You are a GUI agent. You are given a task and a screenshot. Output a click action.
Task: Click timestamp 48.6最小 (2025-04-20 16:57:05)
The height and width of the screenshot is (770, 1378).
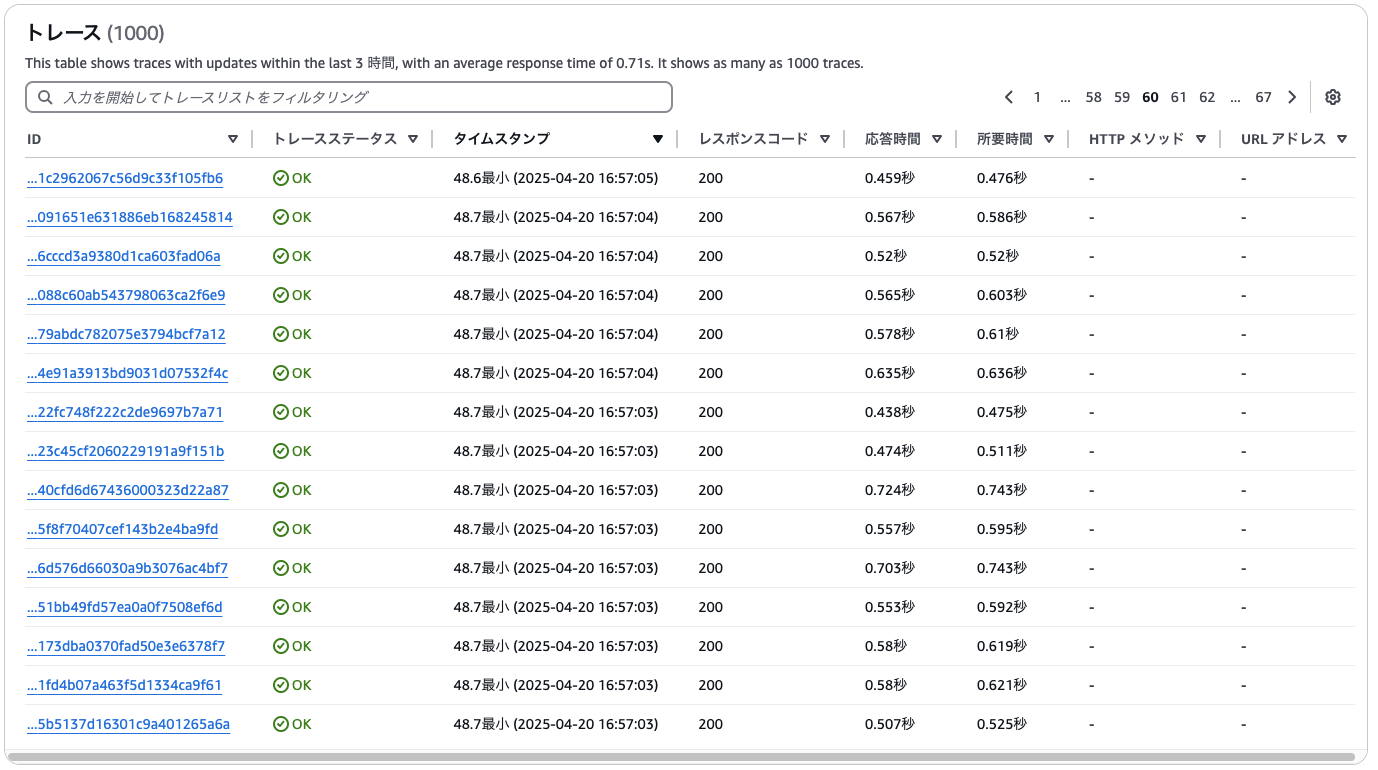point(556,178)
